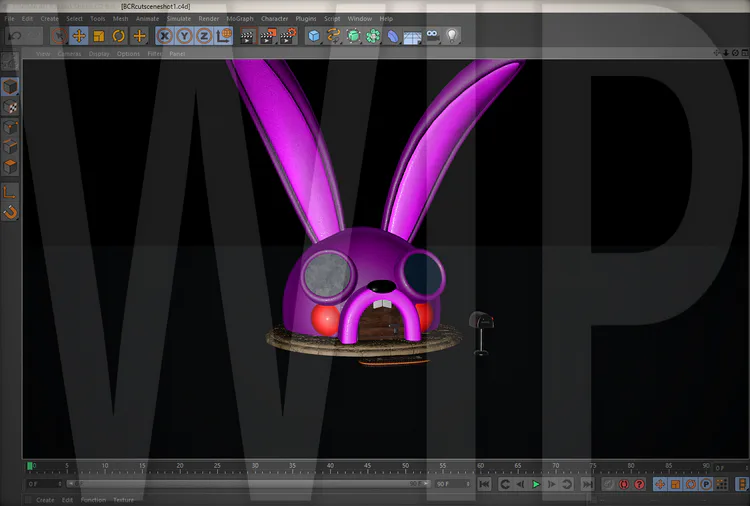
Task: Open the Select menu
Action: (x=74, y=19)
